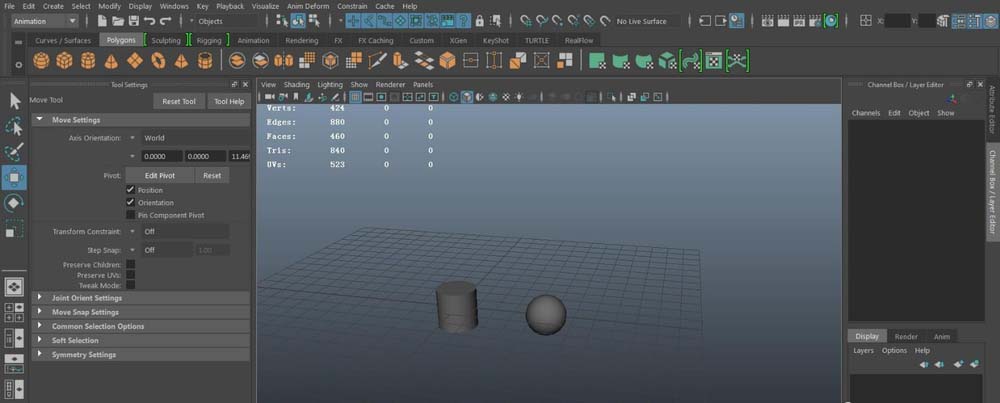Create a polygon torus from the shelf
1000x403 pixels.
[x=158, y=61]
